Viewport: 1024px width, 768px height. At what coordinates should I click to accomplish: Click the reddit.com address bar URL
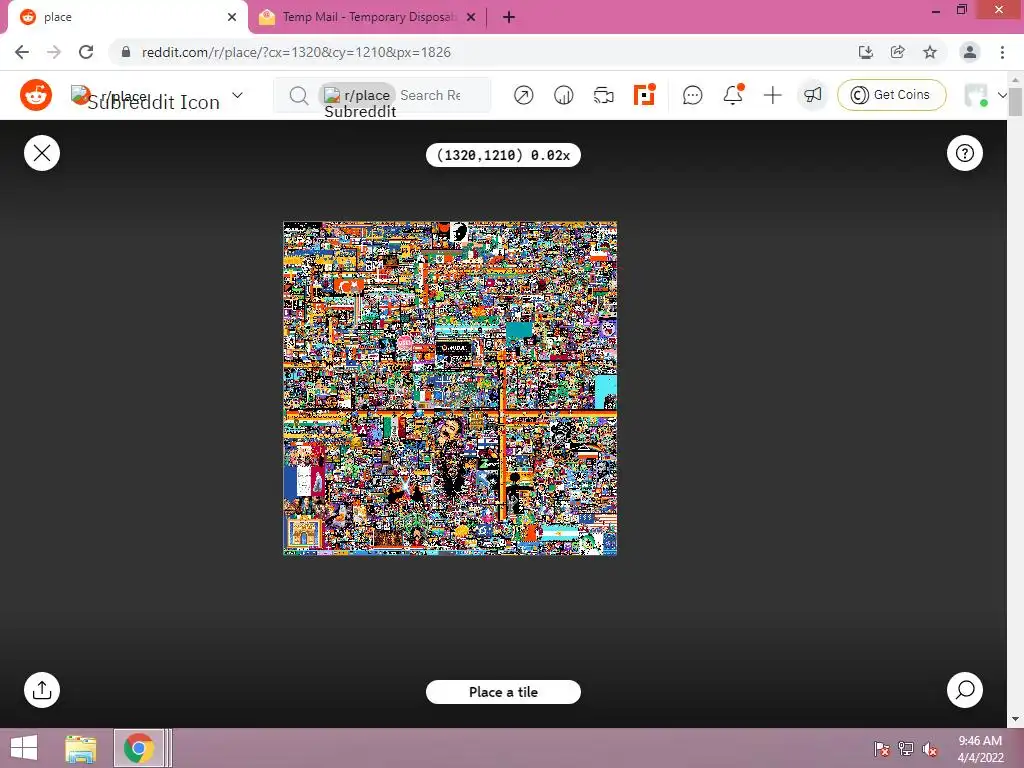296,52
